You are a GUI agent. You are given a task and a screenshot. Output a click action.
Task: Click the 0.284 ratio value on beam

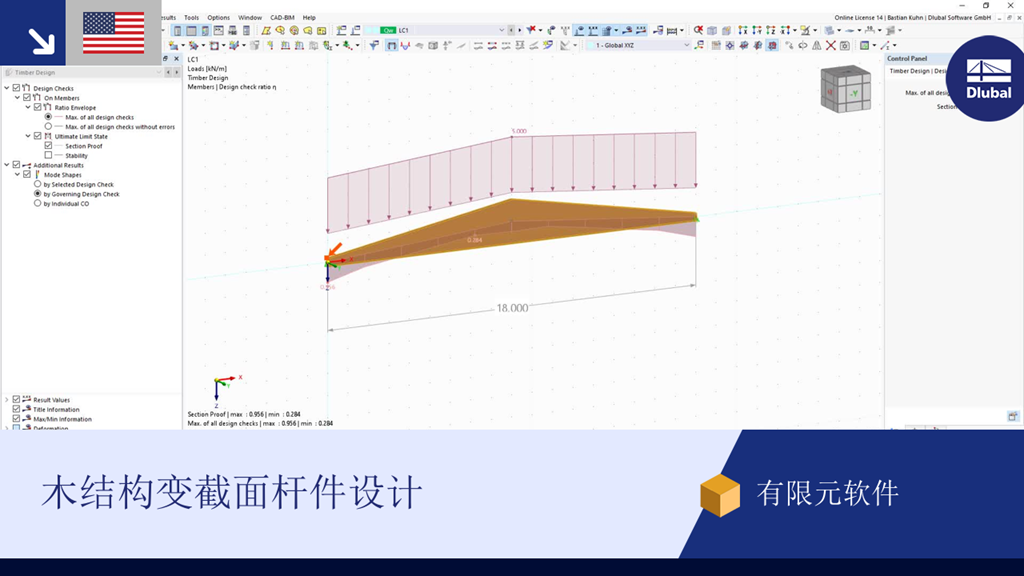click(x=475, y=240)
